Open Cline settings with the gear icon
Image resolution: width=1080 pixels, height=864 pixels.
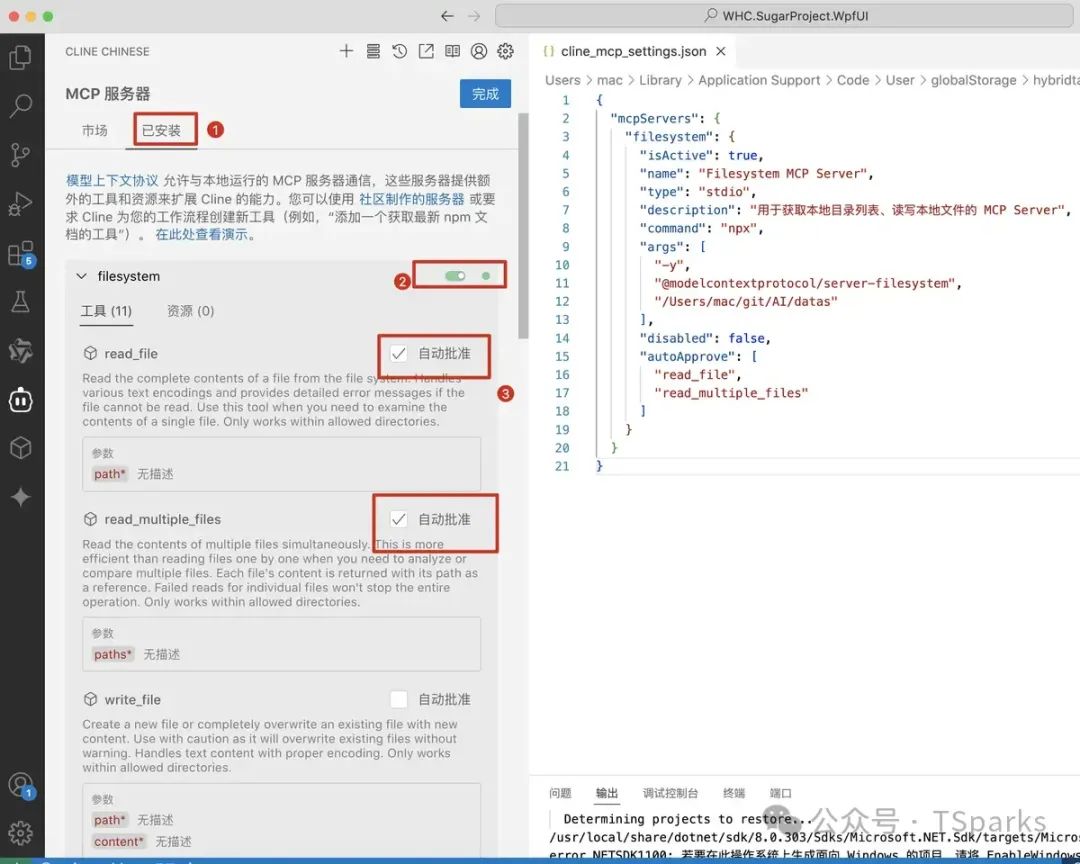point(505,51)
